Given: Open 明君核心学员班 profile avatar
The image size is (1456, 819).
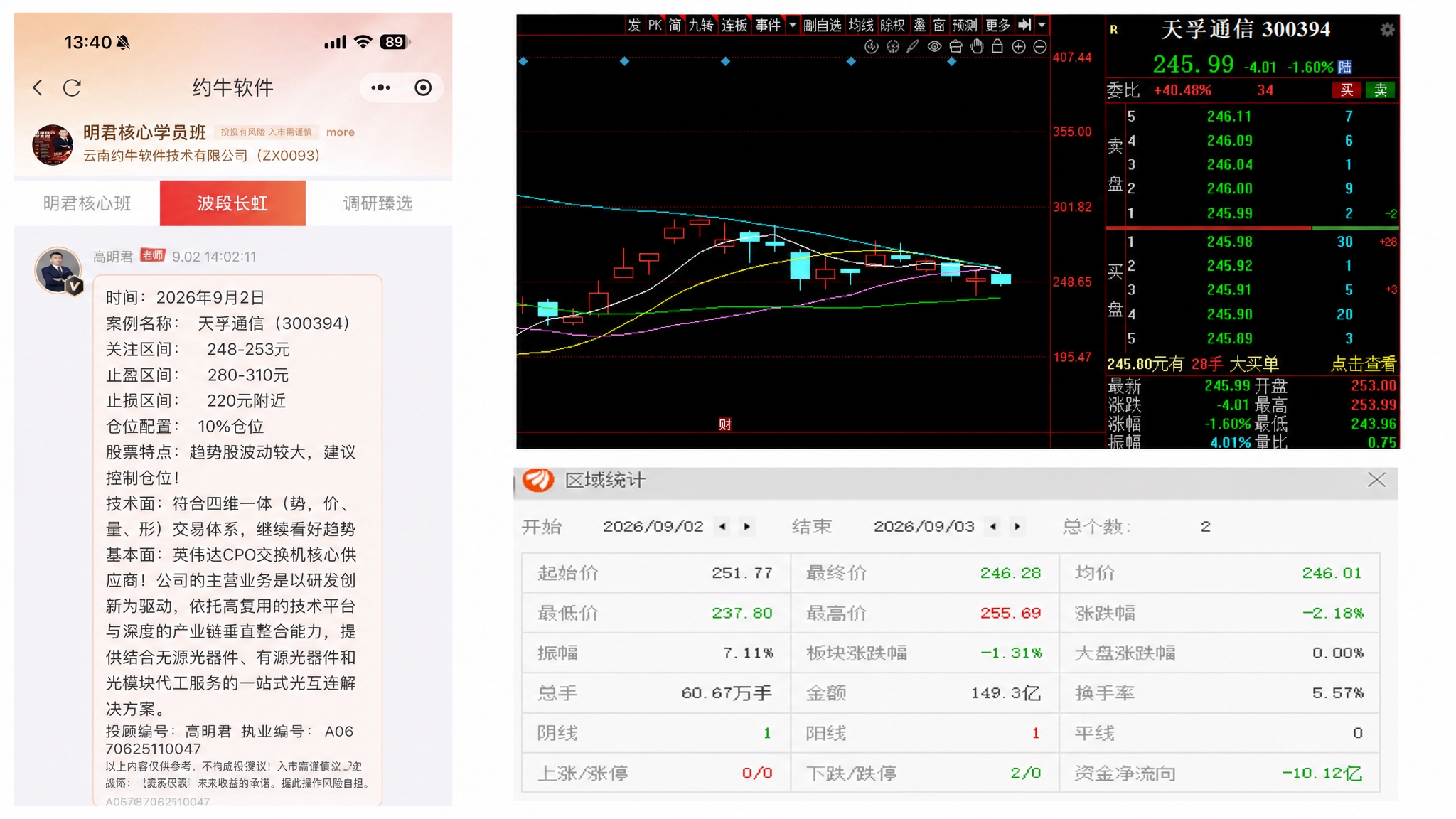Looking at the screenshot, I should [x=53, y=144].
